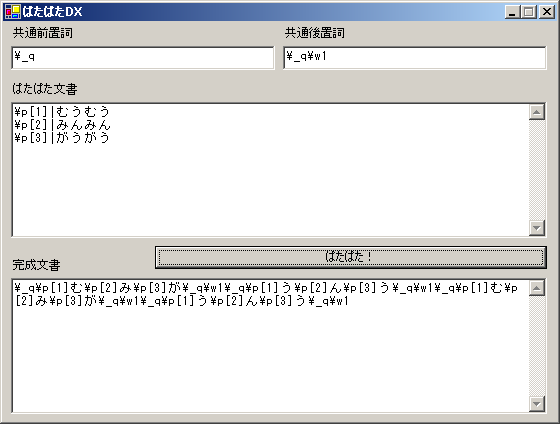The height and width of the screenshot is (424, 560).
Task: Click down arrow of ぱたぱた文書 scrollbar
Action: point(537,228)
